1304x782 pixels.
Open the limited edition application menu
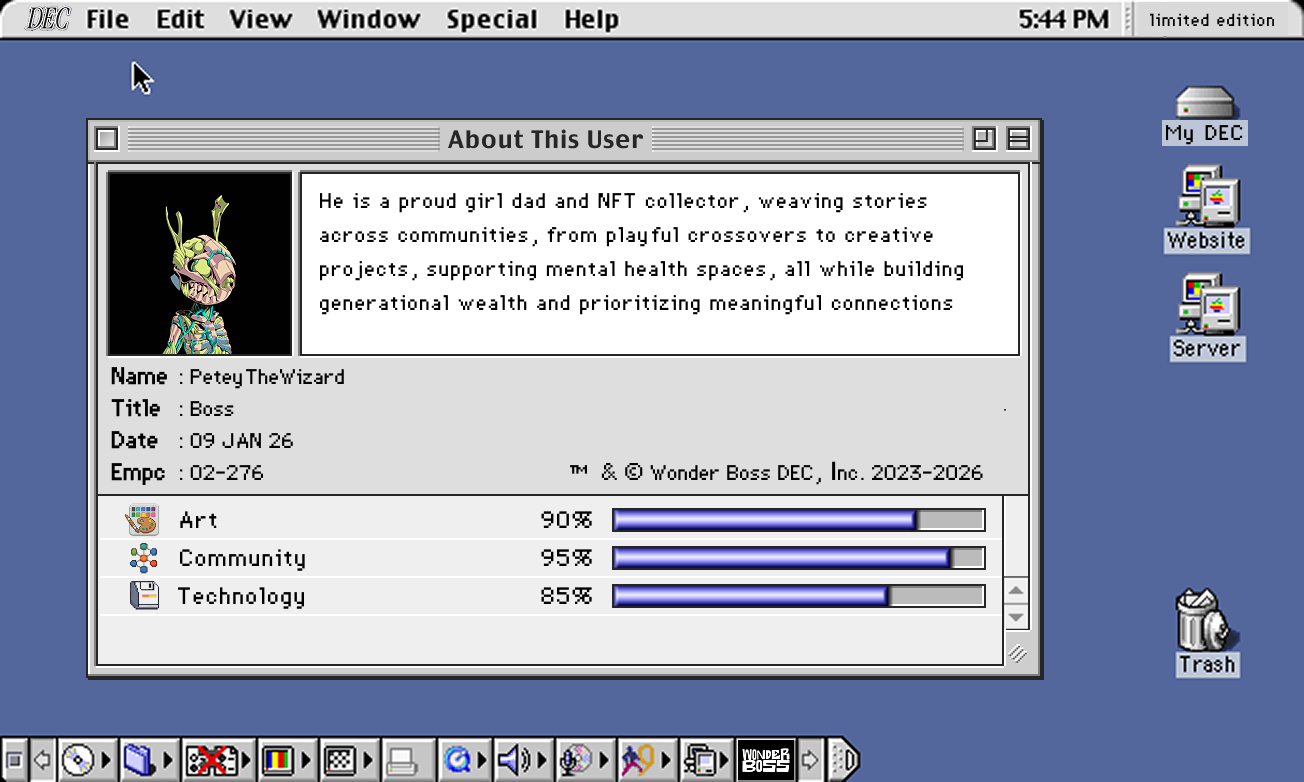tap(1212, 19)
